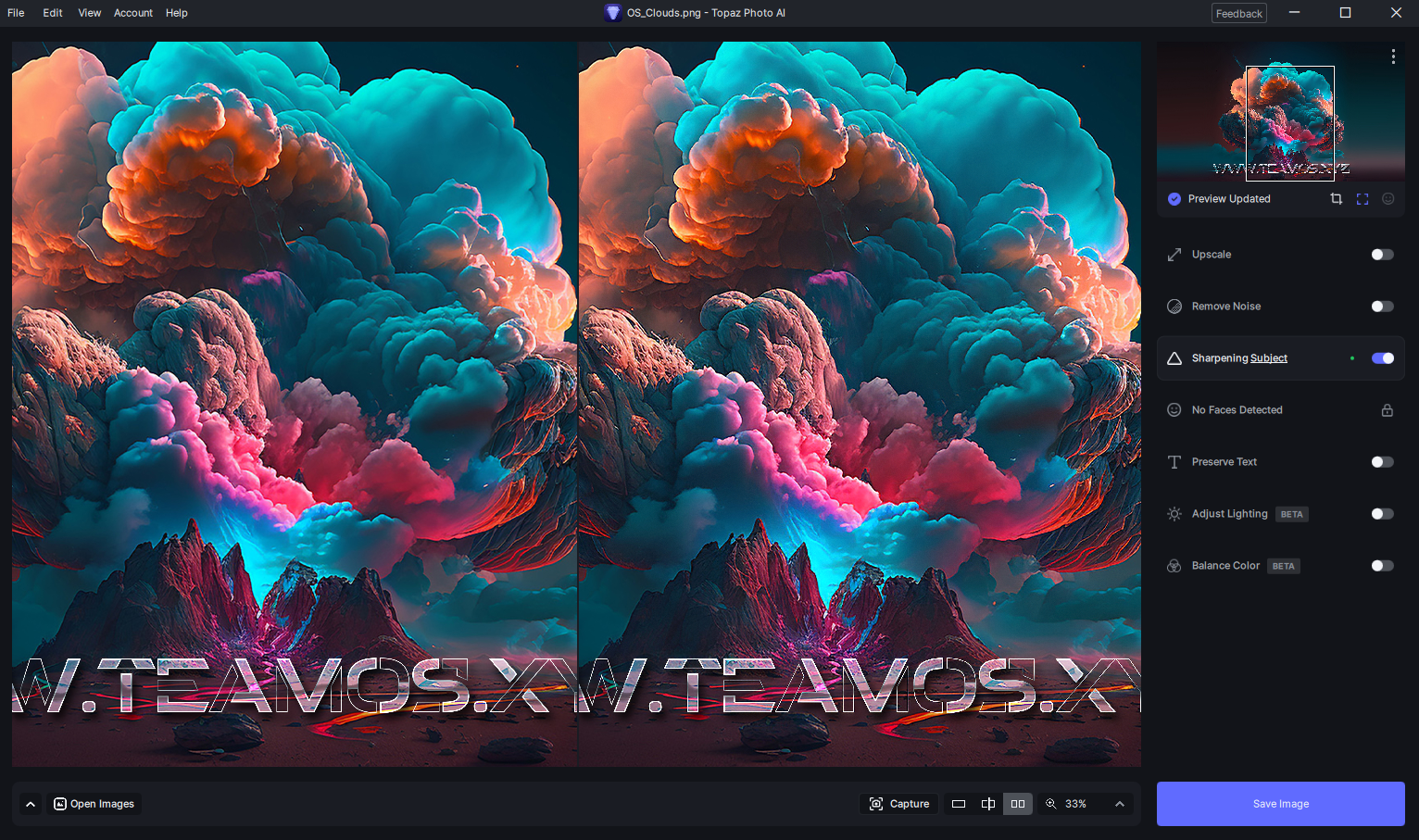Minimize the Topaz Photo AI window
This screenshot has width=1419, height=840.
[1294, 13]
